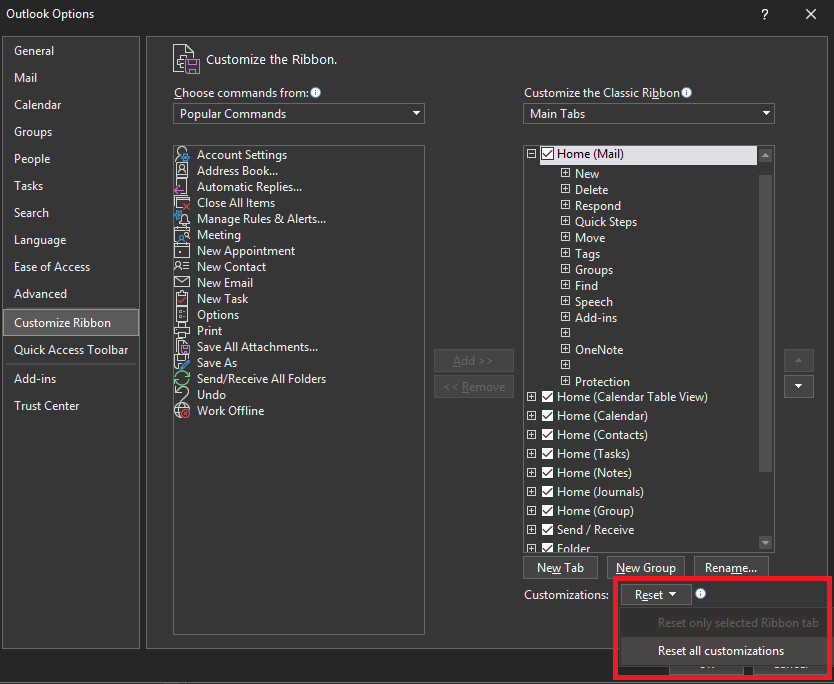Toggle the Home (Calendar Table View) checkbox

(x=547, y=397)
